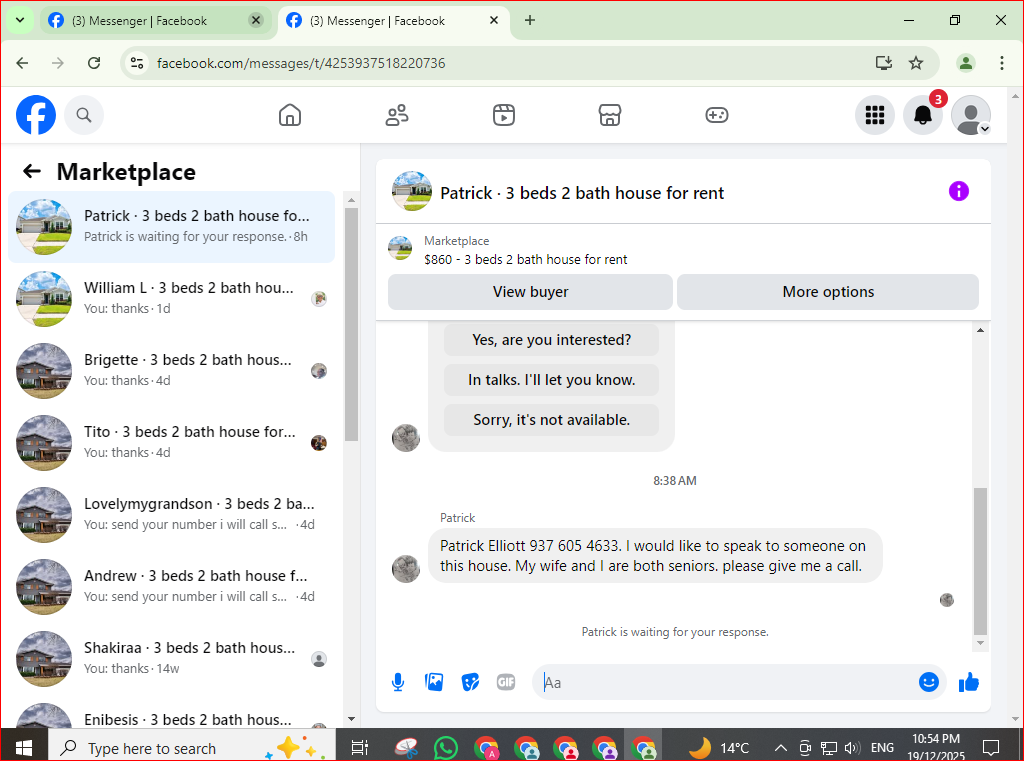Bookmark this page with star icon
1024x761 pixels.
coord(916,63)
